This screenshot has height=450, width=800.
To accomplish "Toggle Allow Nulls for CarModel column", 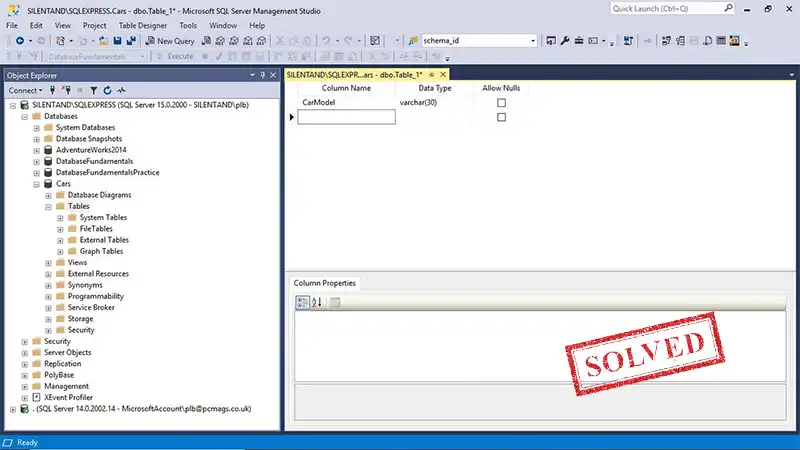I will (502, 103).
